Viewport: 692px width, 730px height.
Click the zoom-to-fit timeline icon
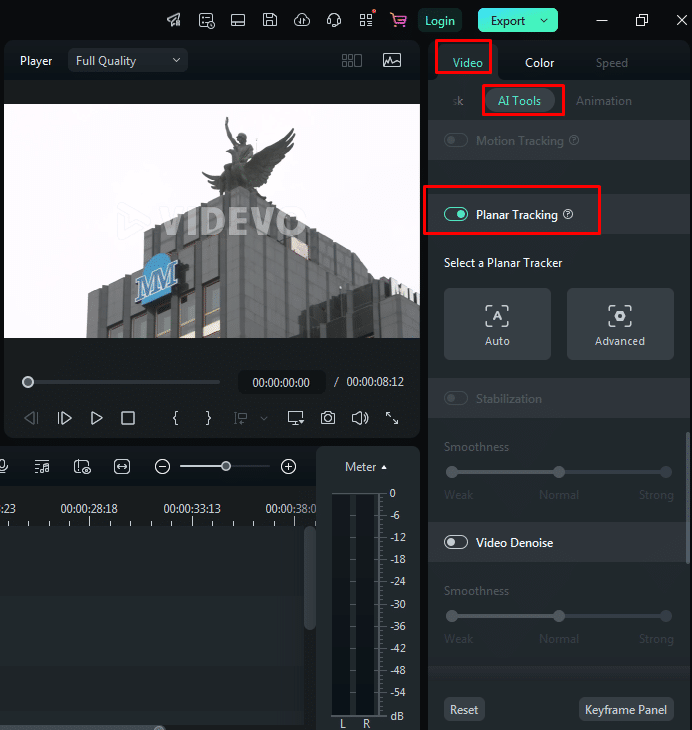(122, 466)
